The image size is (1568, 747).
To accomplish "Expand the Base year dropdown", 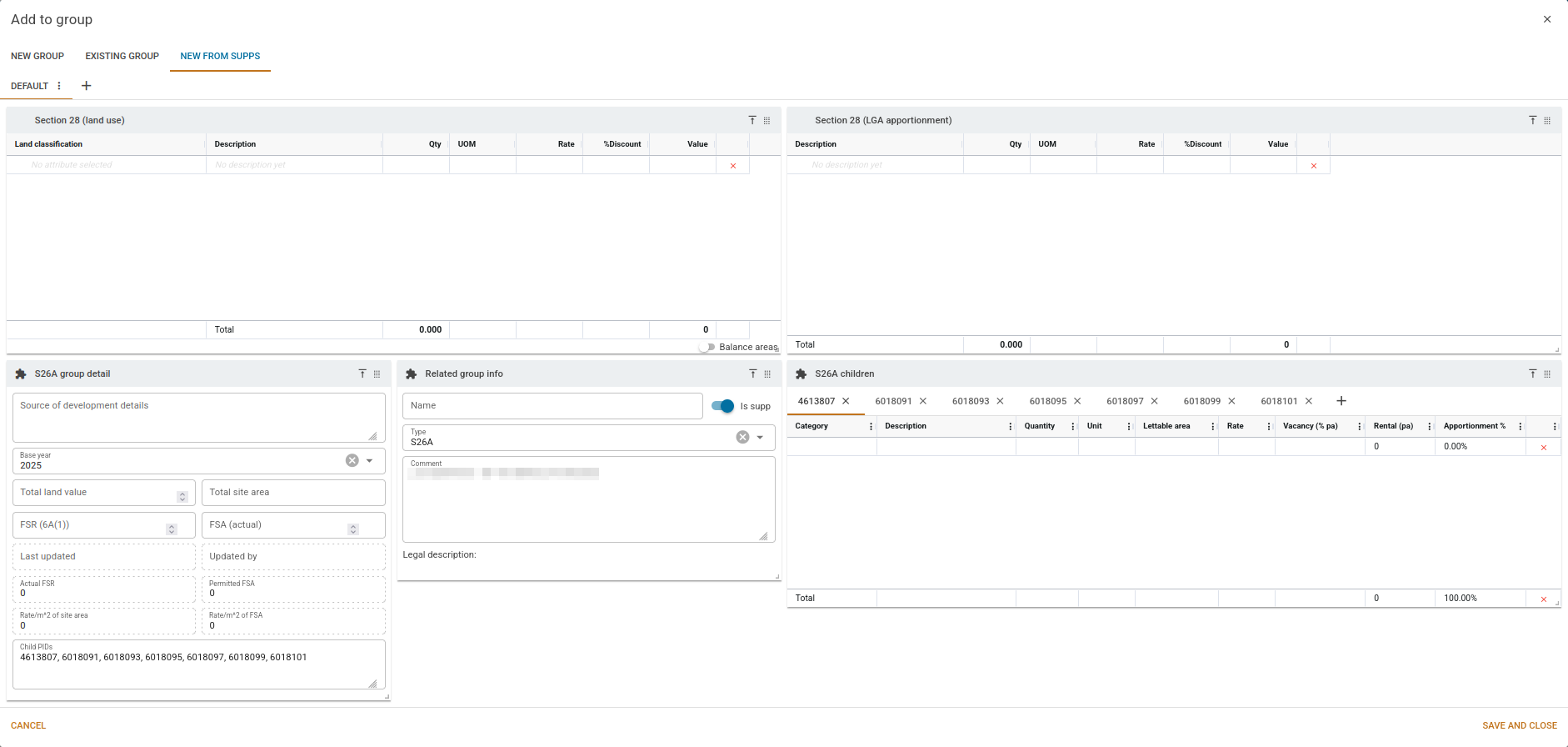I will pyautogui.click(x=370, y=461).
